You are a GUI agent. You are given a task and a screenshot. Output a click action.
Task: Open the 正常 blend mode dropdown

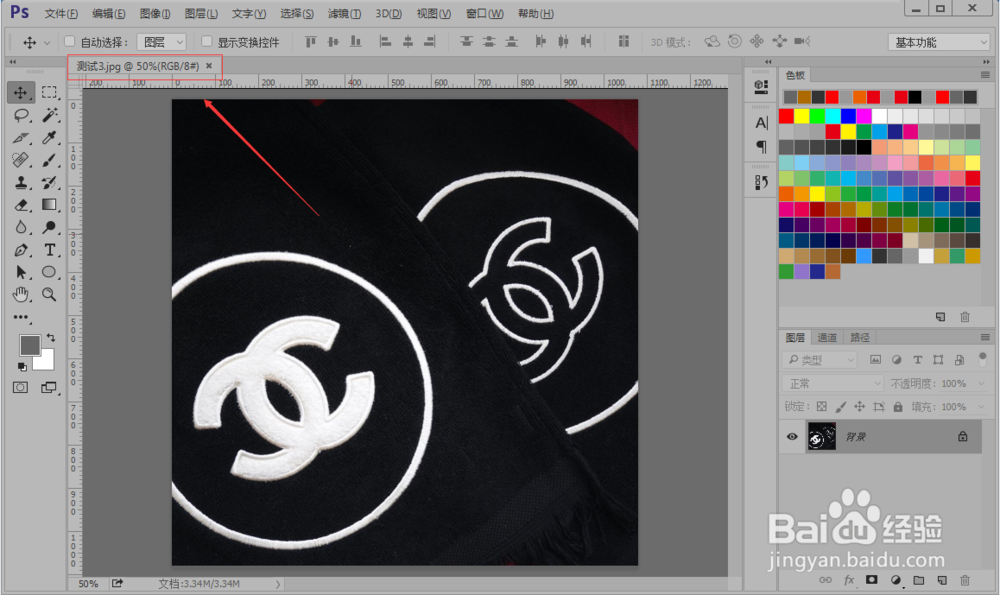pyautogui.click(x=832, y=383)
